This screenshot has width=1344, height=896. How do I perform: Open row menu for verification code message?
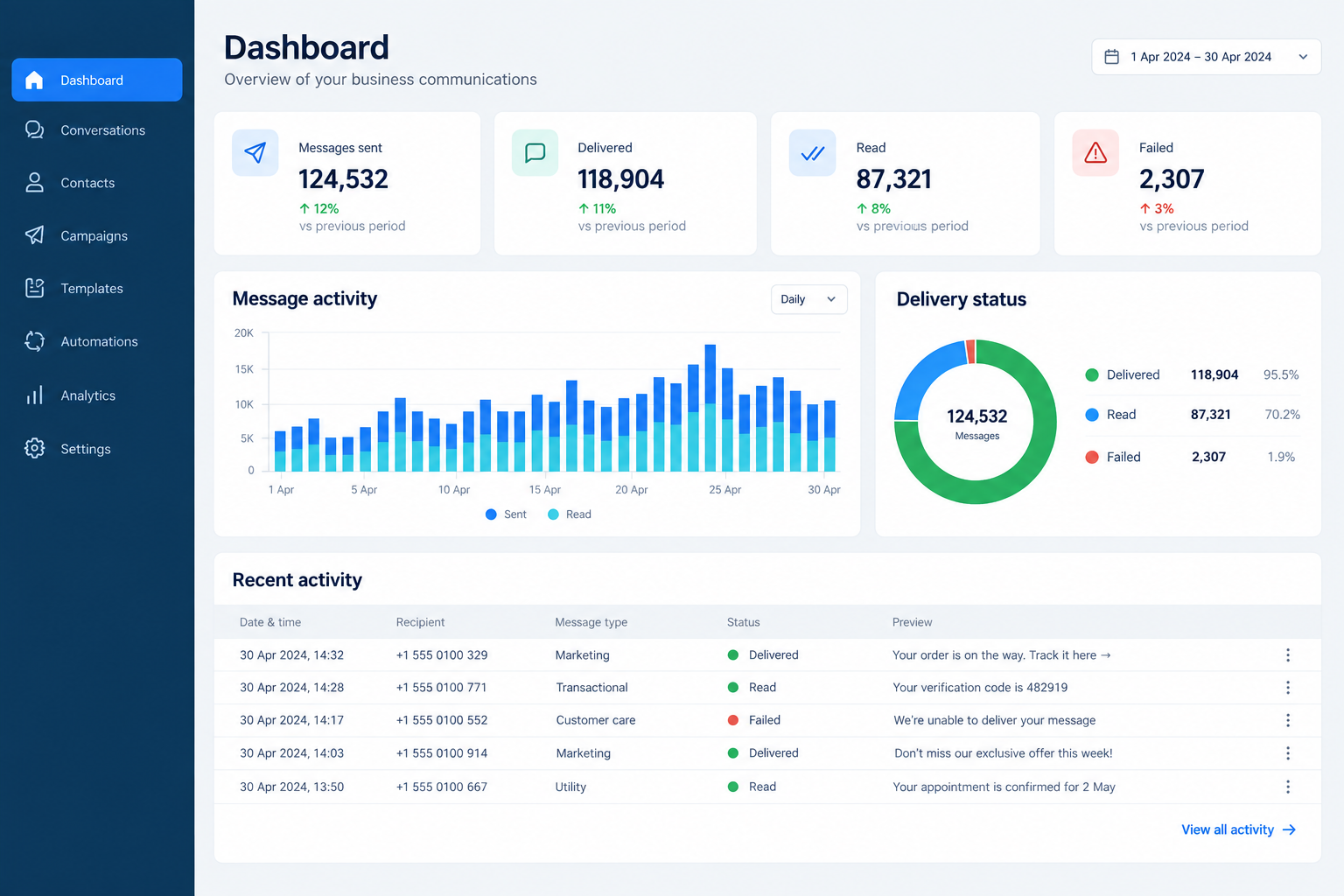click(1288, 688)
